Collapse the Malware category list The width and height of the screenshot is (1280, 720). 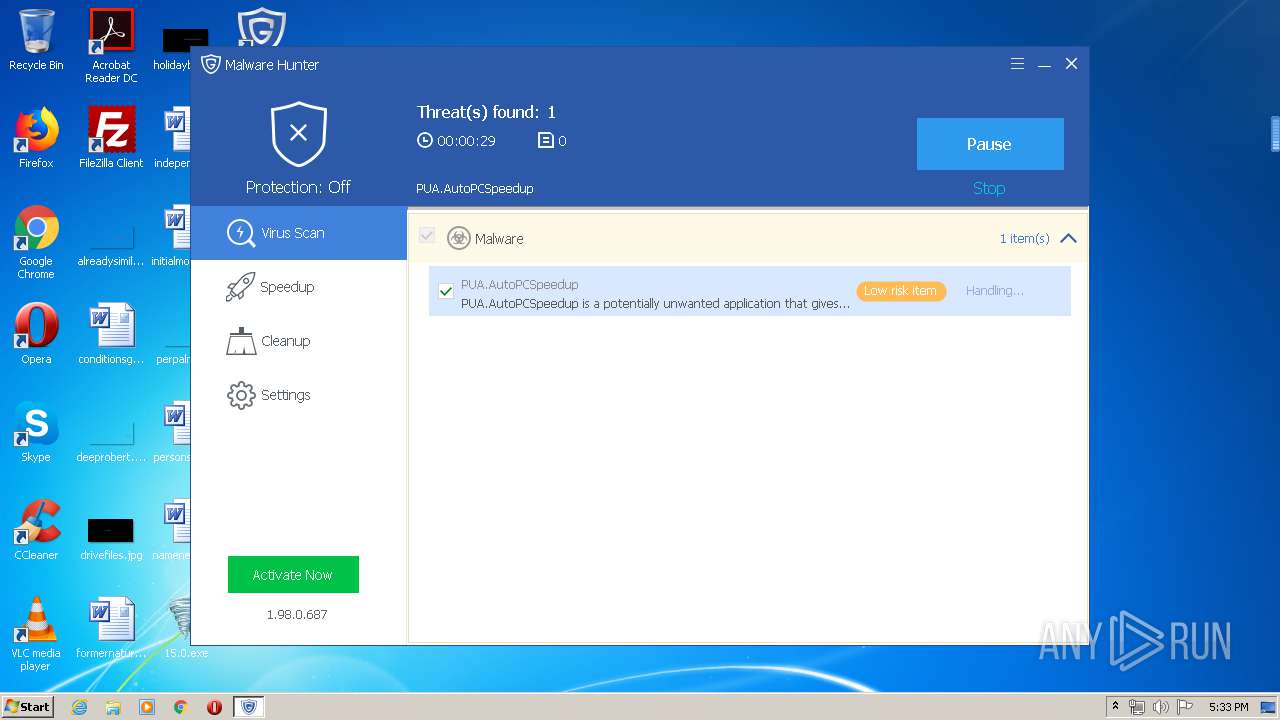[x=1068, y=238]
